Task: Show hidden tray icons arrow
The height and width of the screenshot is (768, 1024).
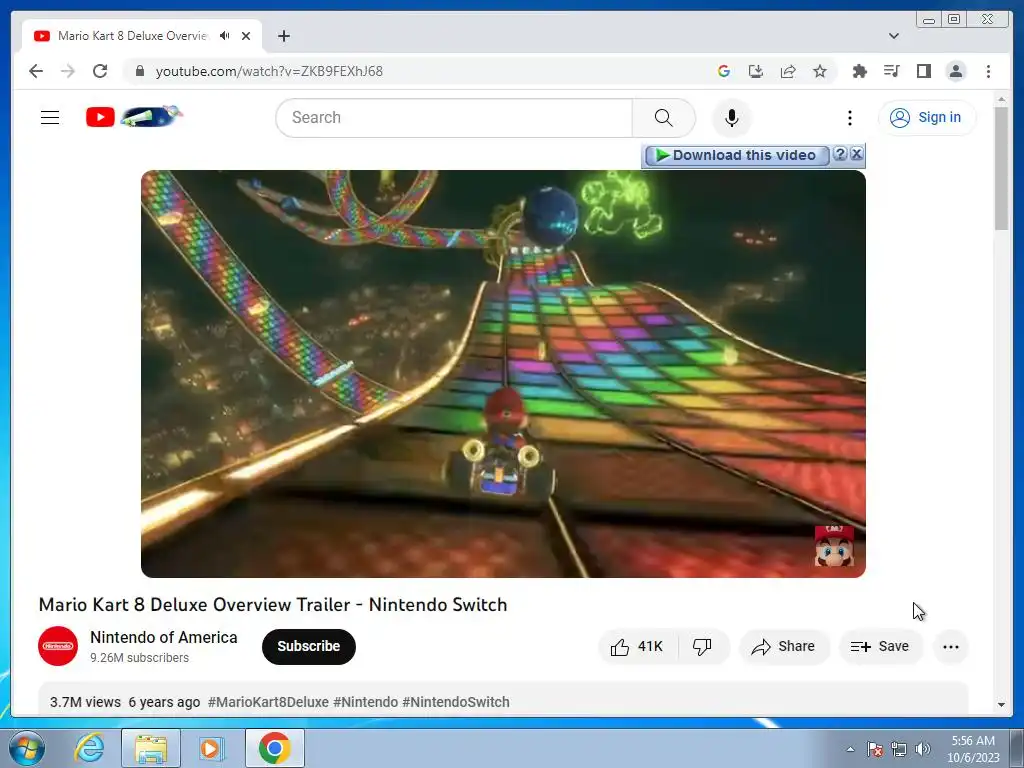Action: tap(850, 749)
